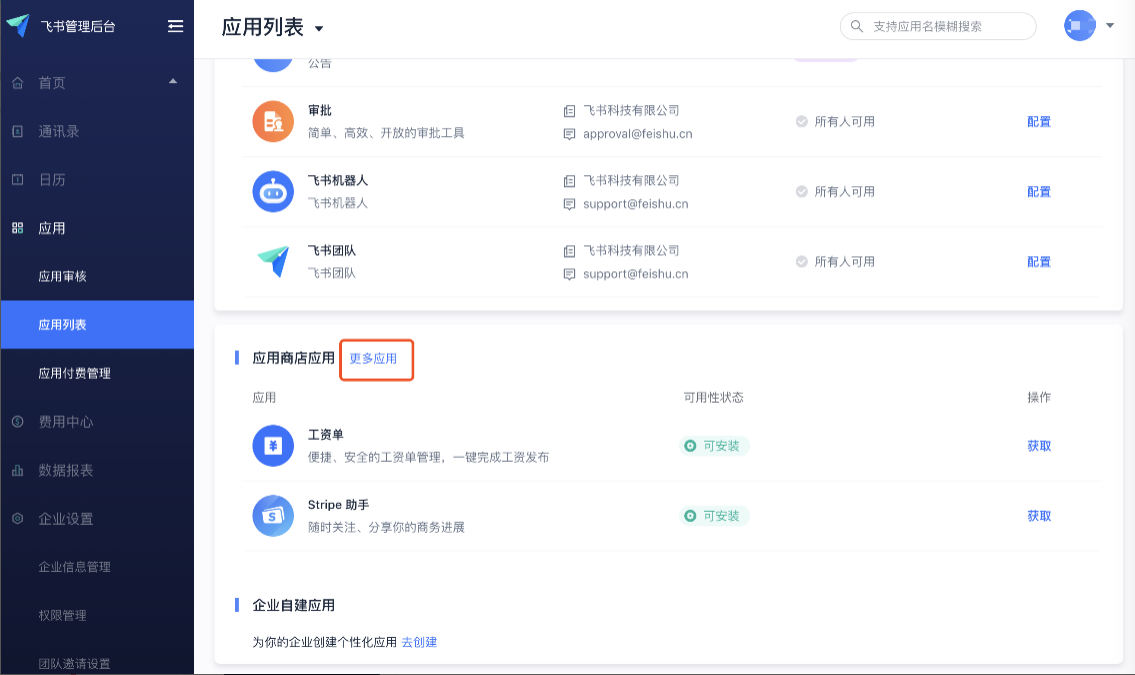Image resolution: width=1135 pixels, height=675 pixels.
Task: Click 配置 for the 审批 app
Action: pos(1039,122)
